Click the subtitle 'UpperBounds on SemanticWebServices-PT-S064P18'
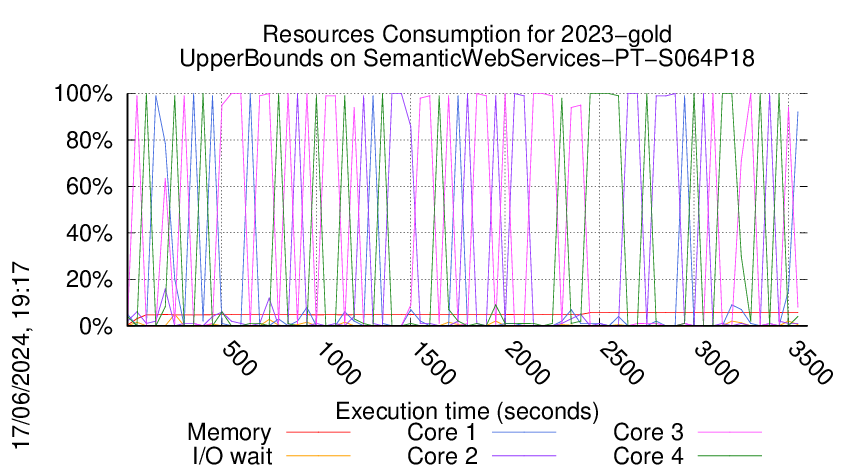 (467, 59)
